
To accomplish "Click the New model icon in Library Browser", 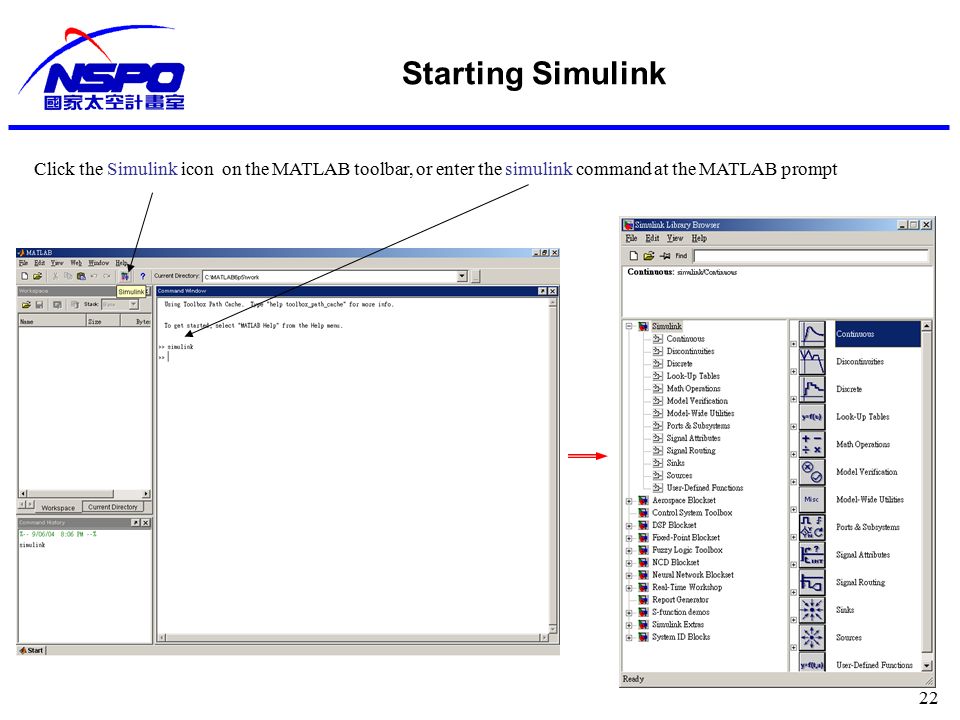I will pyautogui.click(x=634, y=255).
